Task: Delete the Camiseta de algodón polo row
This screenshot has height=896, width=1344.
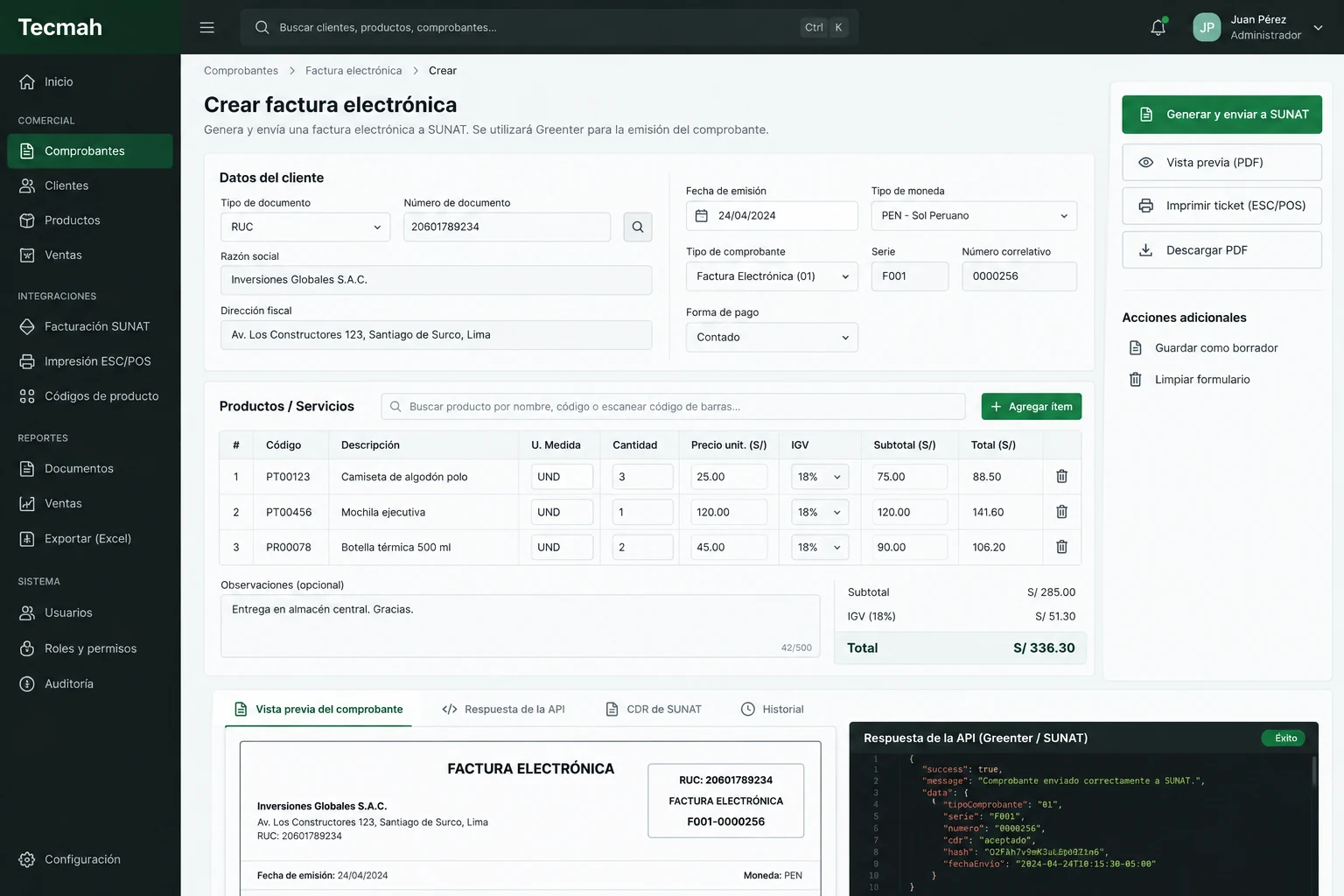Action: pyautogui.click(x=1061, y=476)
